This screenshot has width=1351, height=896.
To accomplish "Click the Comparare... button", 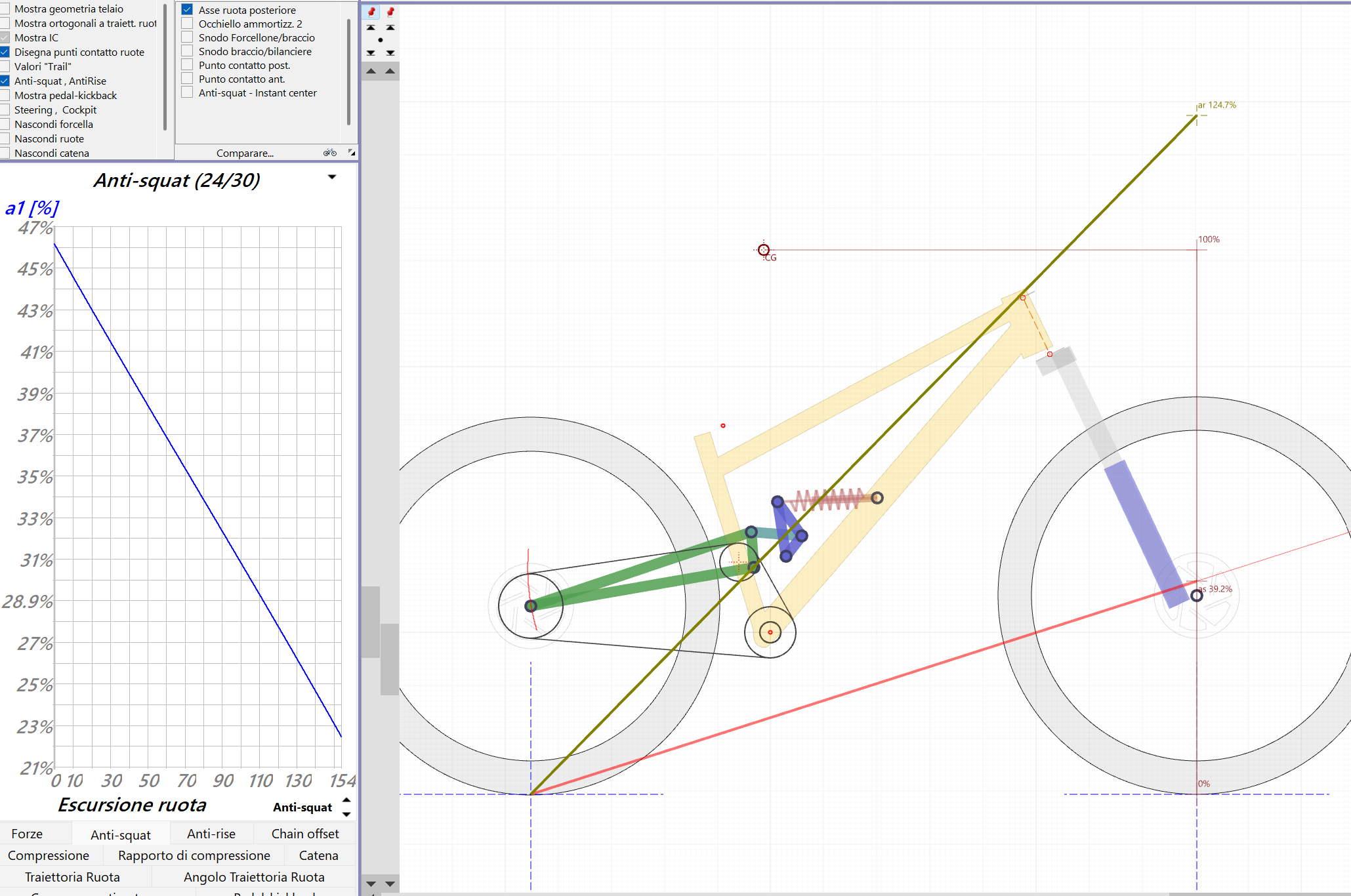I will [245, 153].
